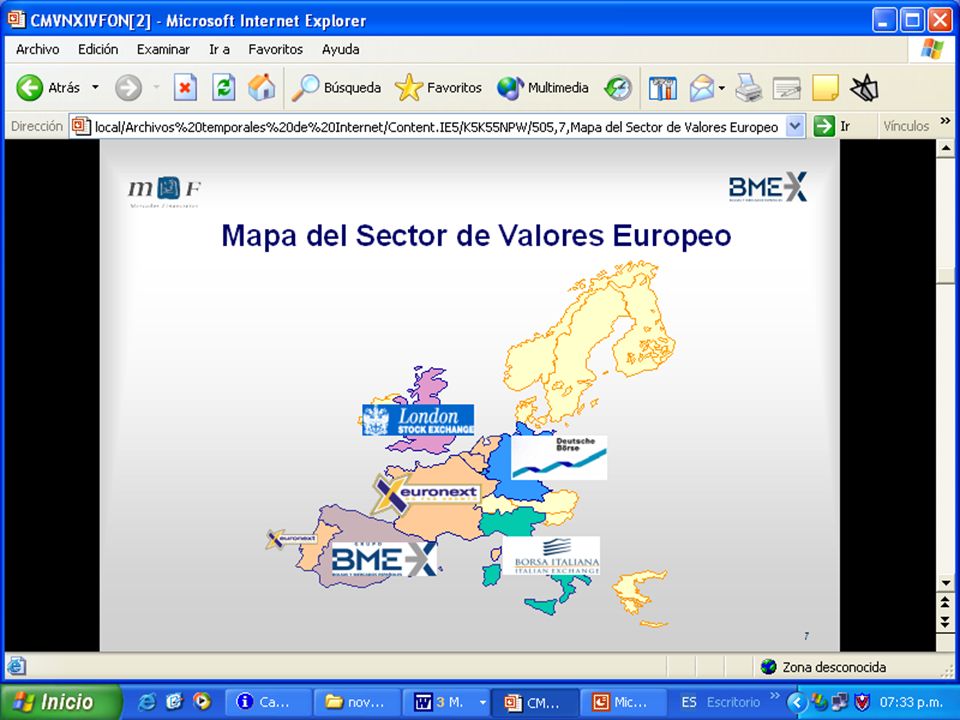The image size is (960, 720).
Task: Click the tools icon beside History
Action: pos(662,88)
